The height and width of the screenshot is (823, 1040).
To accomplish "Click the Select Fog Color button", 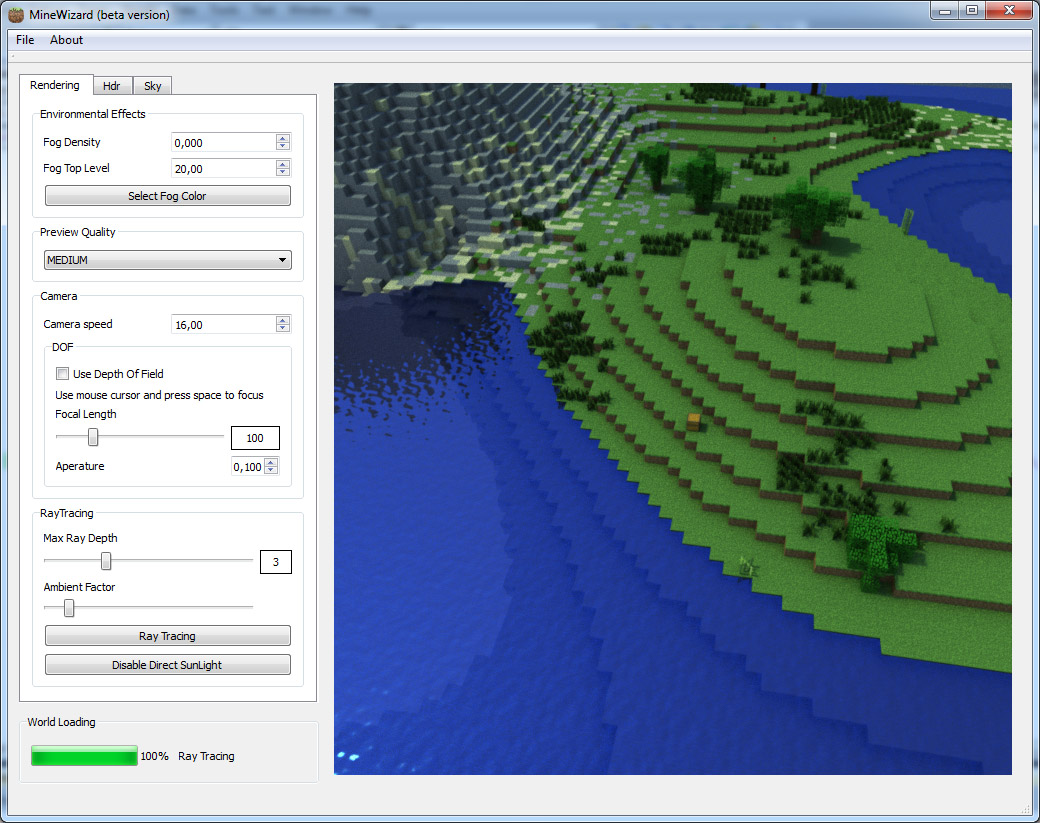I will tap(167, 196).
